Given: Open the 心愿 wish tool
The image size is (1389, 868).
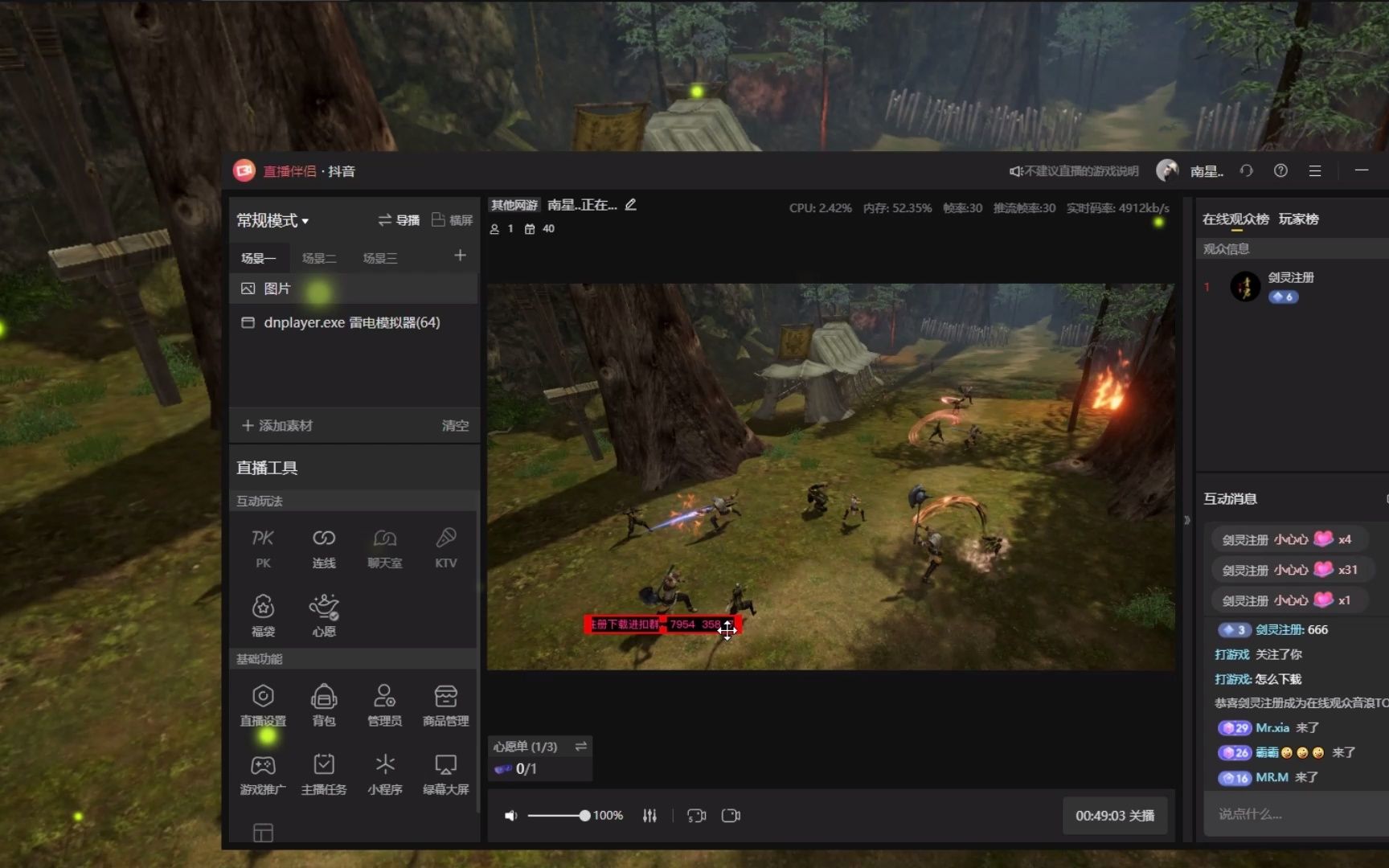Looking at the screenshot, I should click(x=324, y=615).
